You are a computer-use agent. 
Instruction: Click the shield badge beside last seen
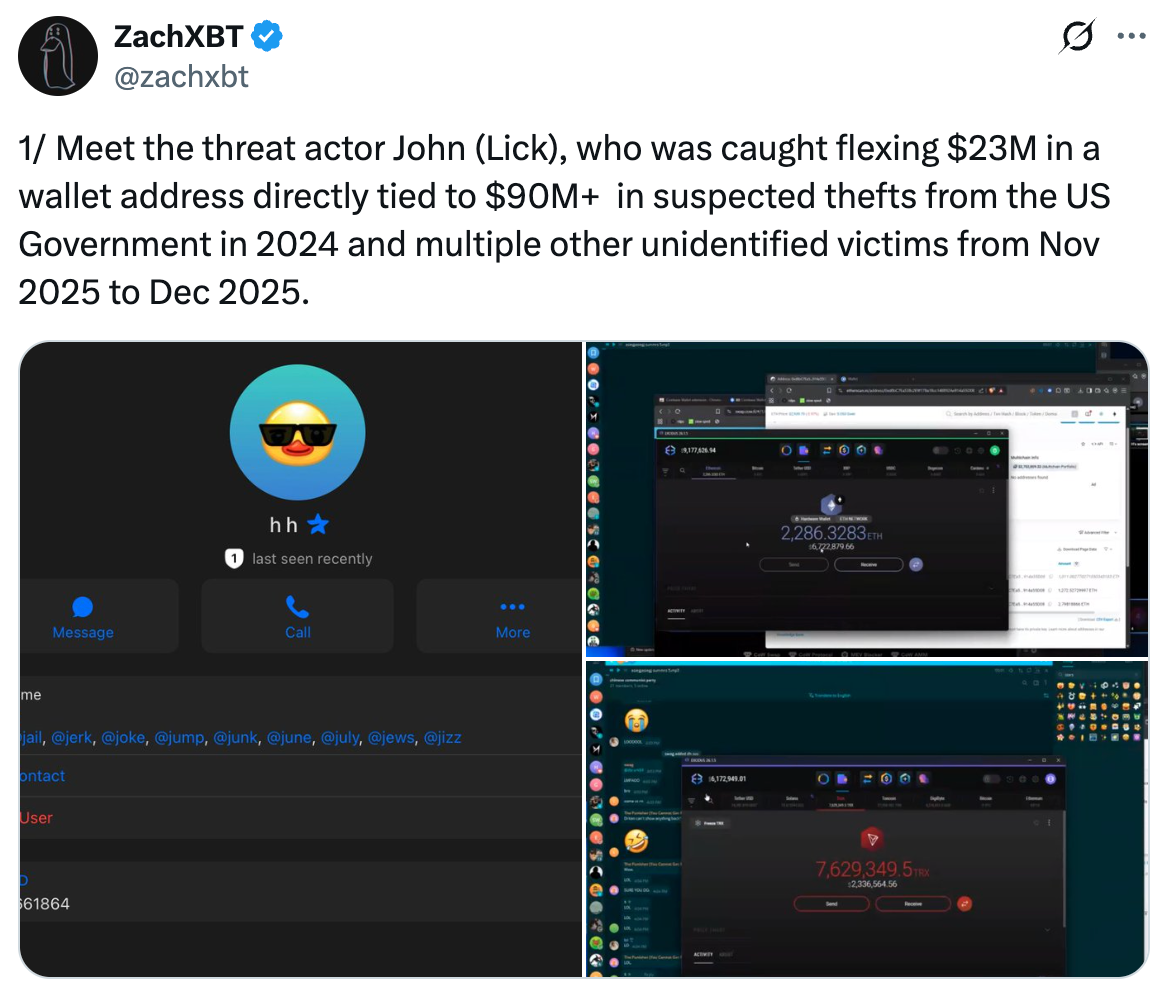pyautogui.click(x=234, y=559)
